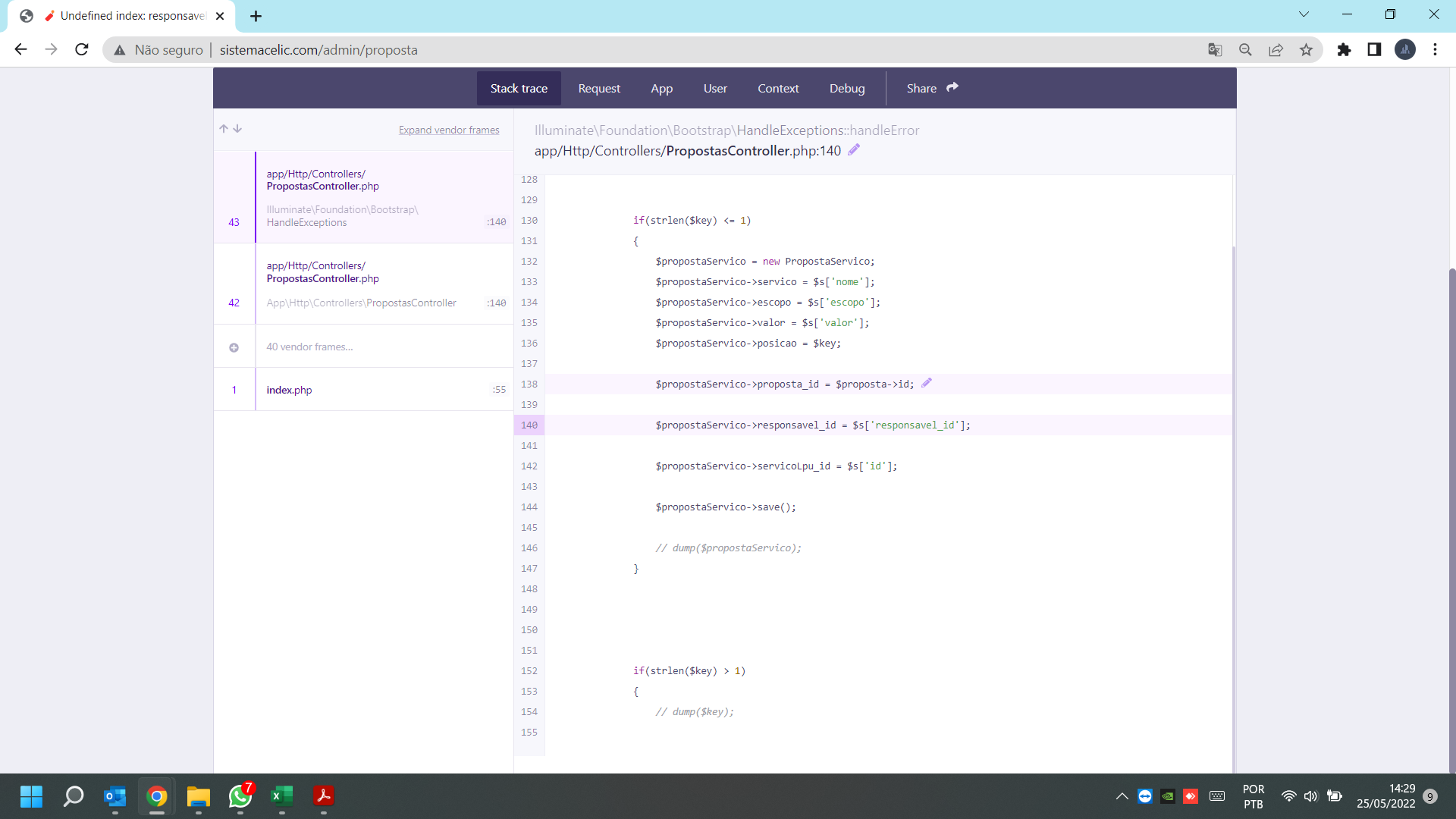Open the Stack trace tab
Screen dimensions: 1456x819
[519, 88]
